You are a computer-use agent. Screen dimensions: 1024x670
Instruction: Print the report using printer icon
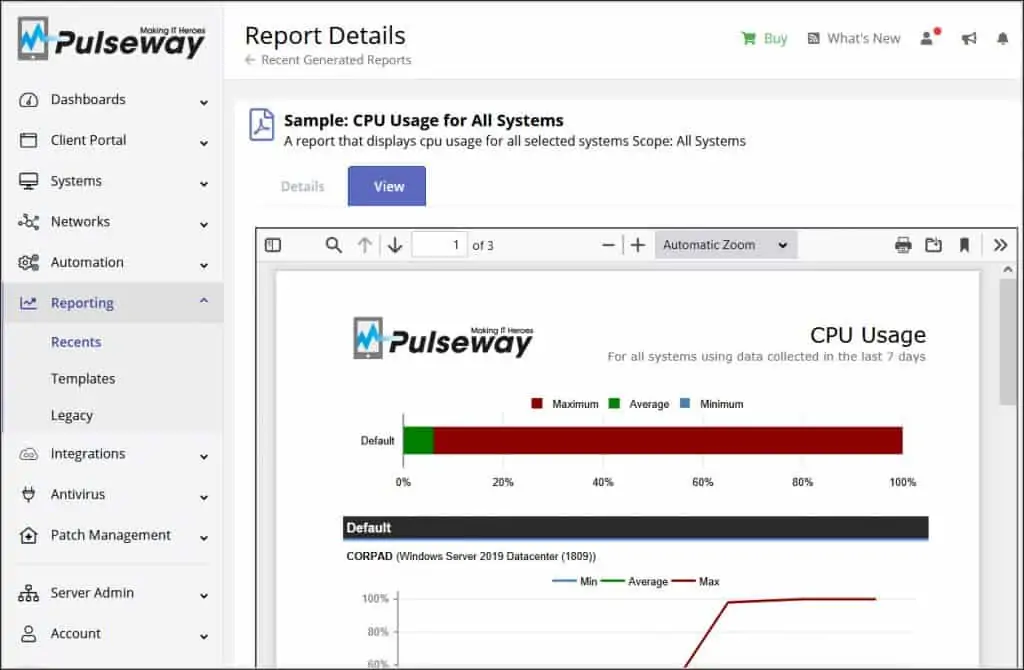tap(903, 245)
